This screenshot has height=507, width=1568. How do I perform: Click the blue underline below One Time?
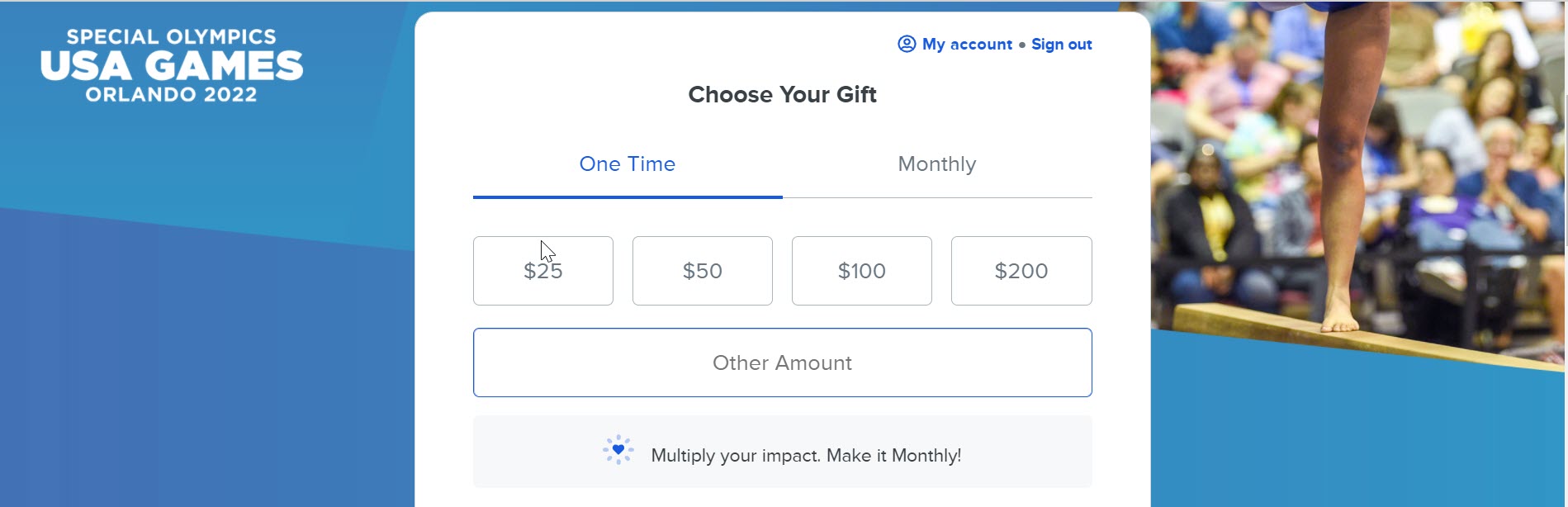click(x=628, y=197)
